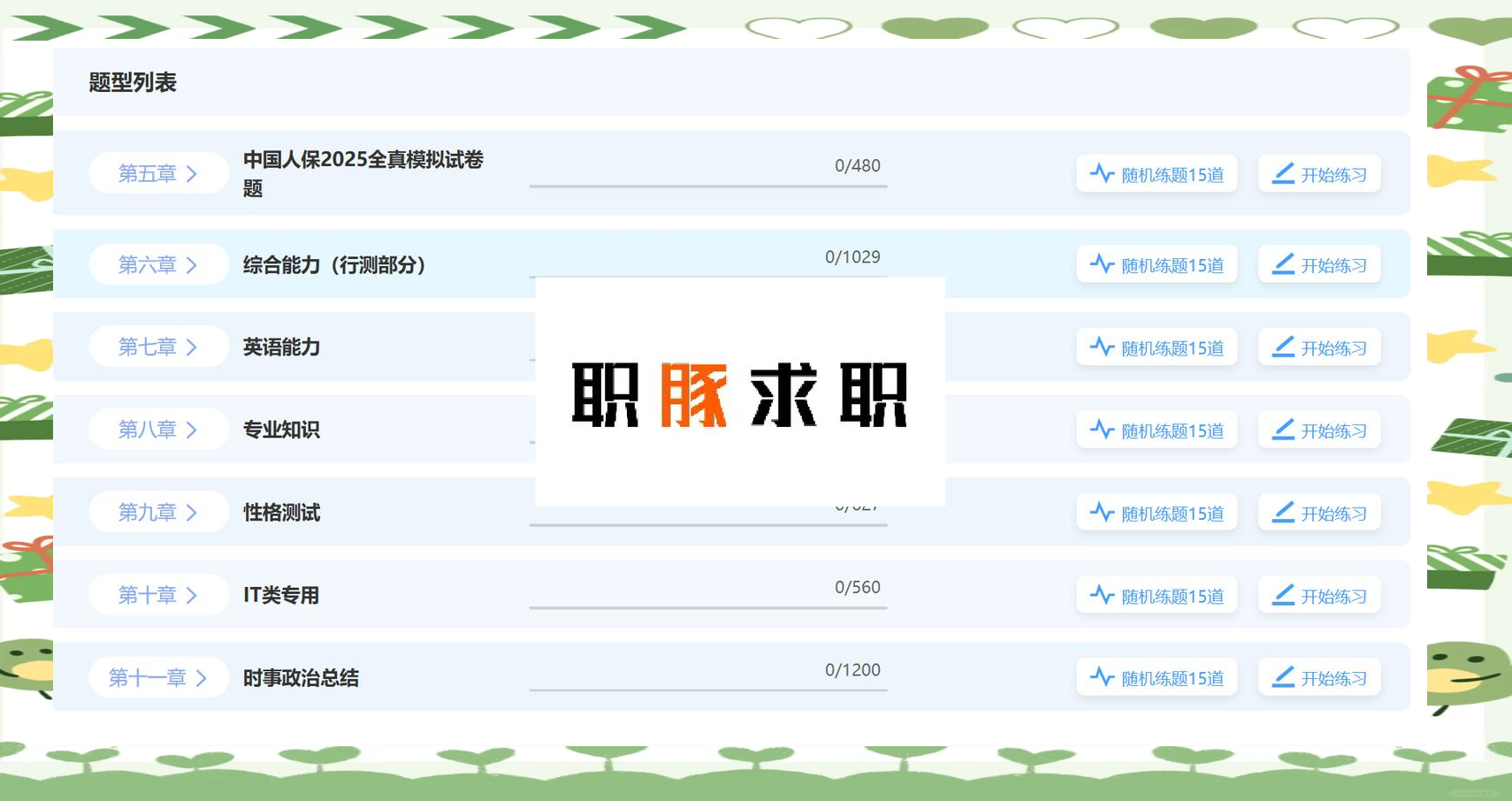Click the pencil icon beside 时事政治总结 开始练习
Image resolution: width=1512 pixels, height=801 pixels.
pos(1282,677)
